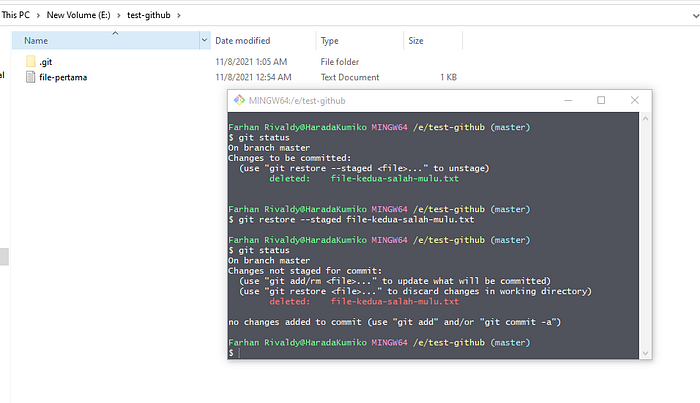
Task: Close the MINGW64 terminal window
Action: pos(634,100)
